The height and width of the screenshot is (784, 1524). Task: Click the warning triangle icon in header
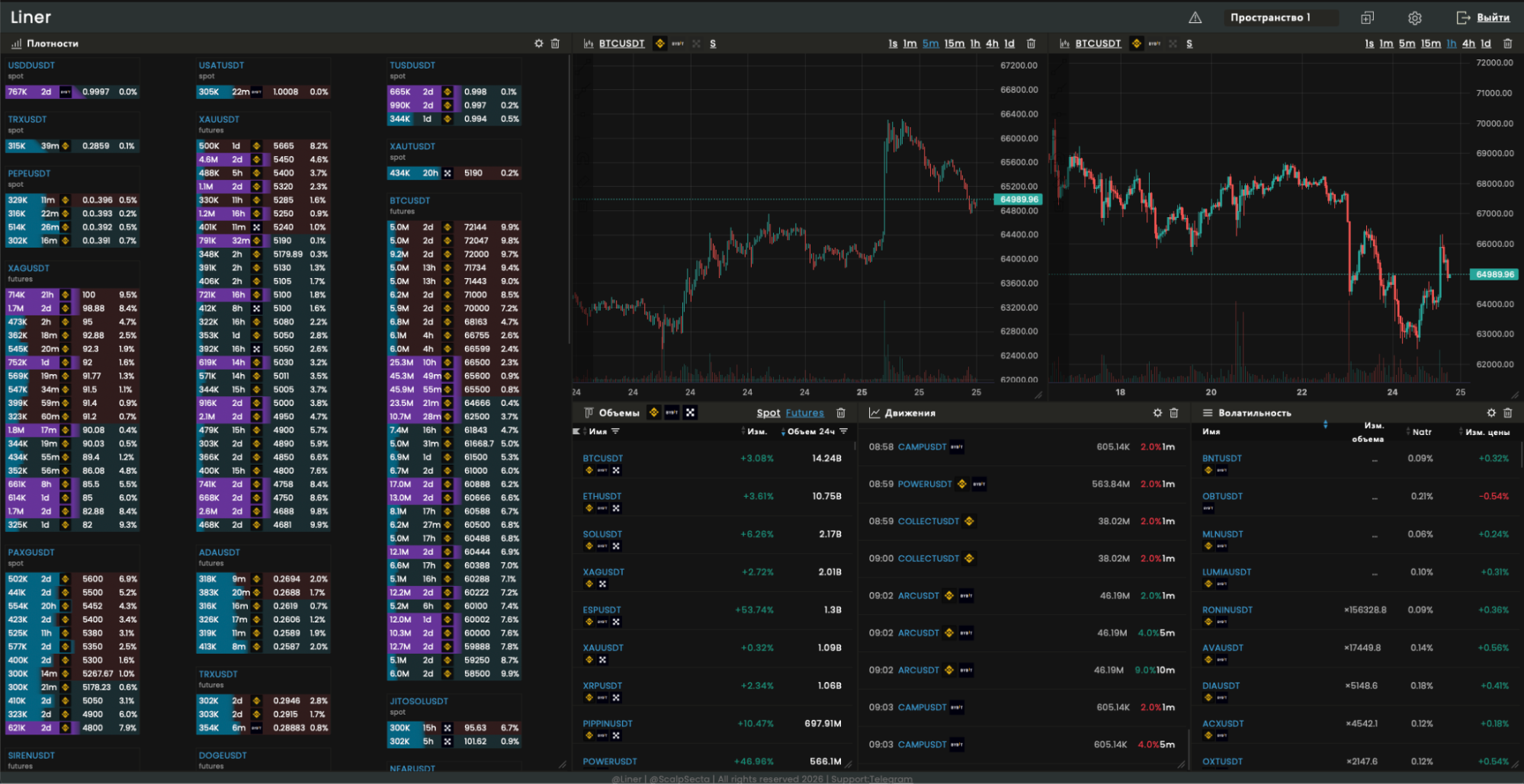pos(1195,18)
